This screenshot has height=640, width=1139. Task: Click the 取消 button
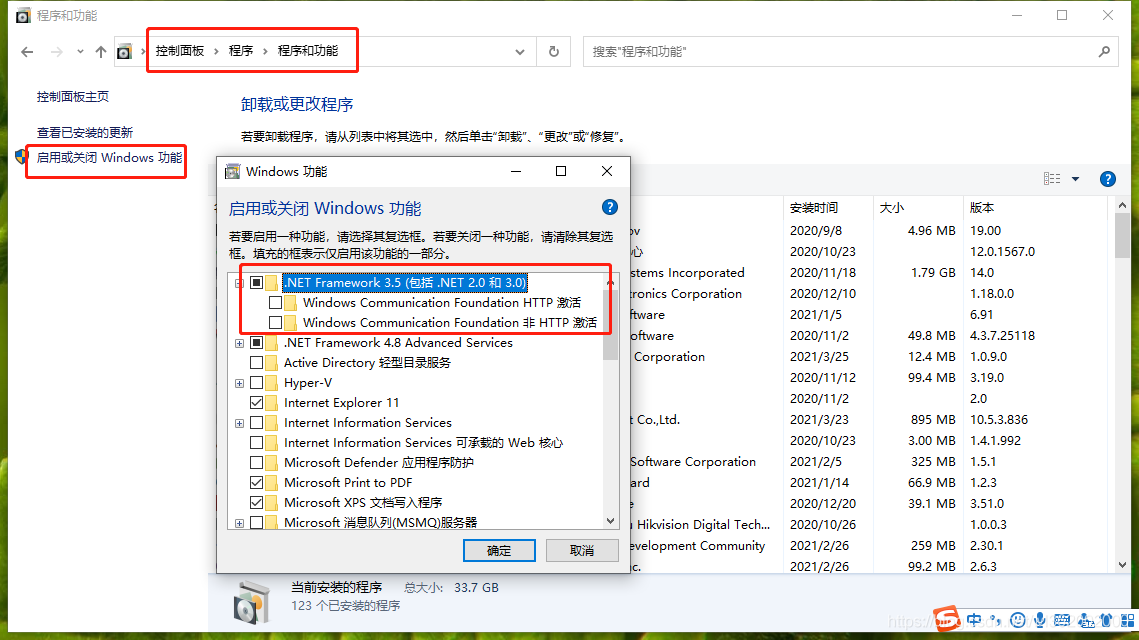tap(582, 551)
